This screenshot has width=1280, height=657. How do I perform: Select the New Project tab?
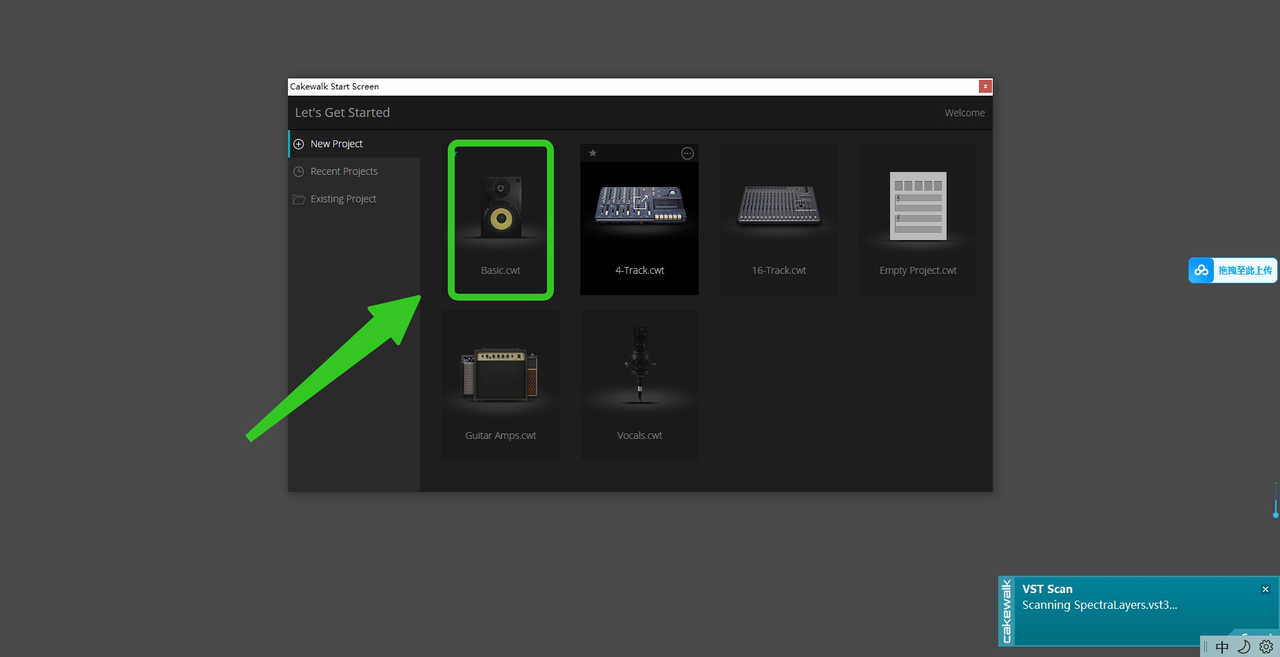click(354, 144)
